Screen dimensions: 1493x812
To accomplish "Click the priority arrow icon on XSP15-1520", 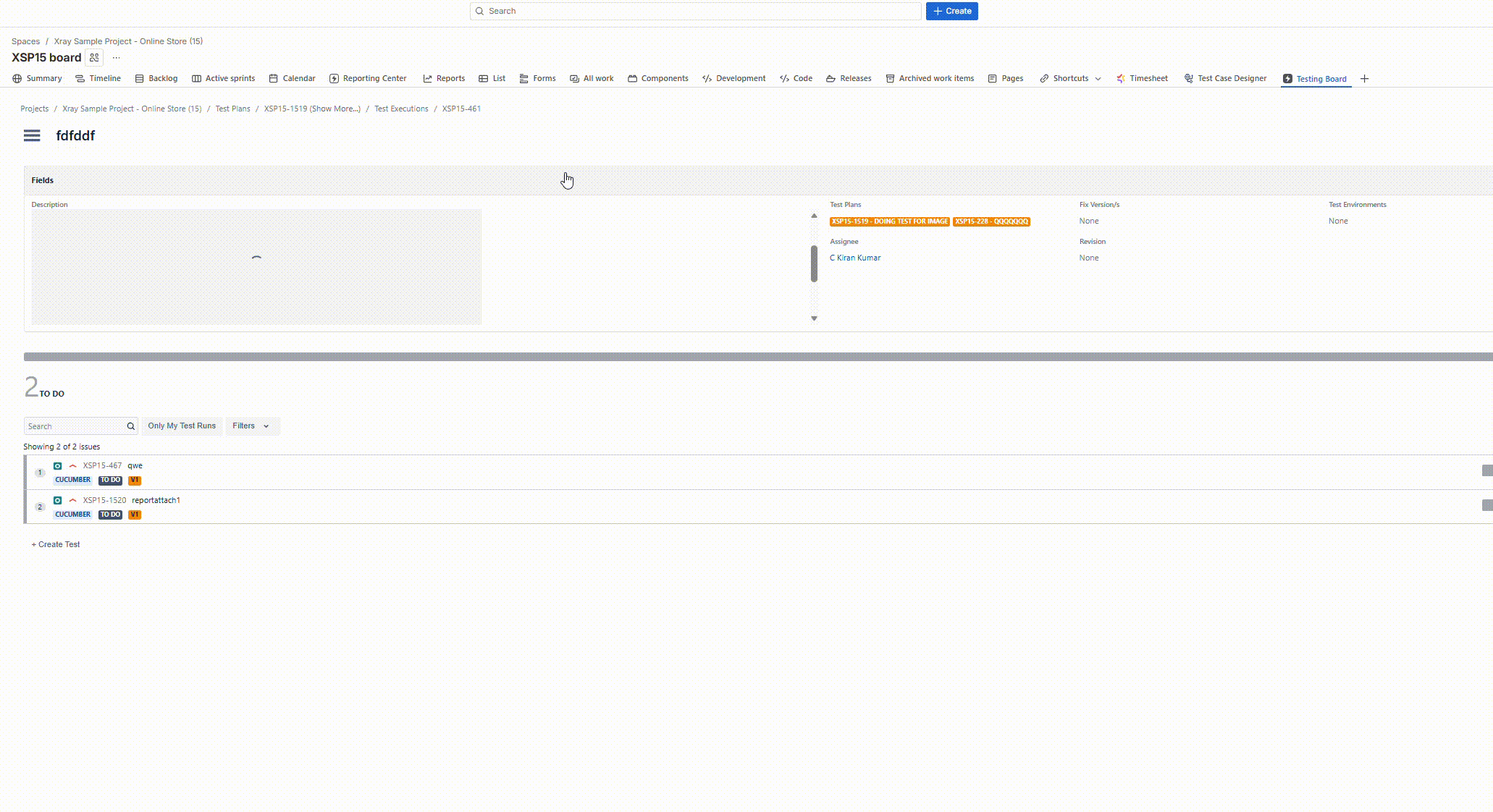I will click(x=72, y=500).
